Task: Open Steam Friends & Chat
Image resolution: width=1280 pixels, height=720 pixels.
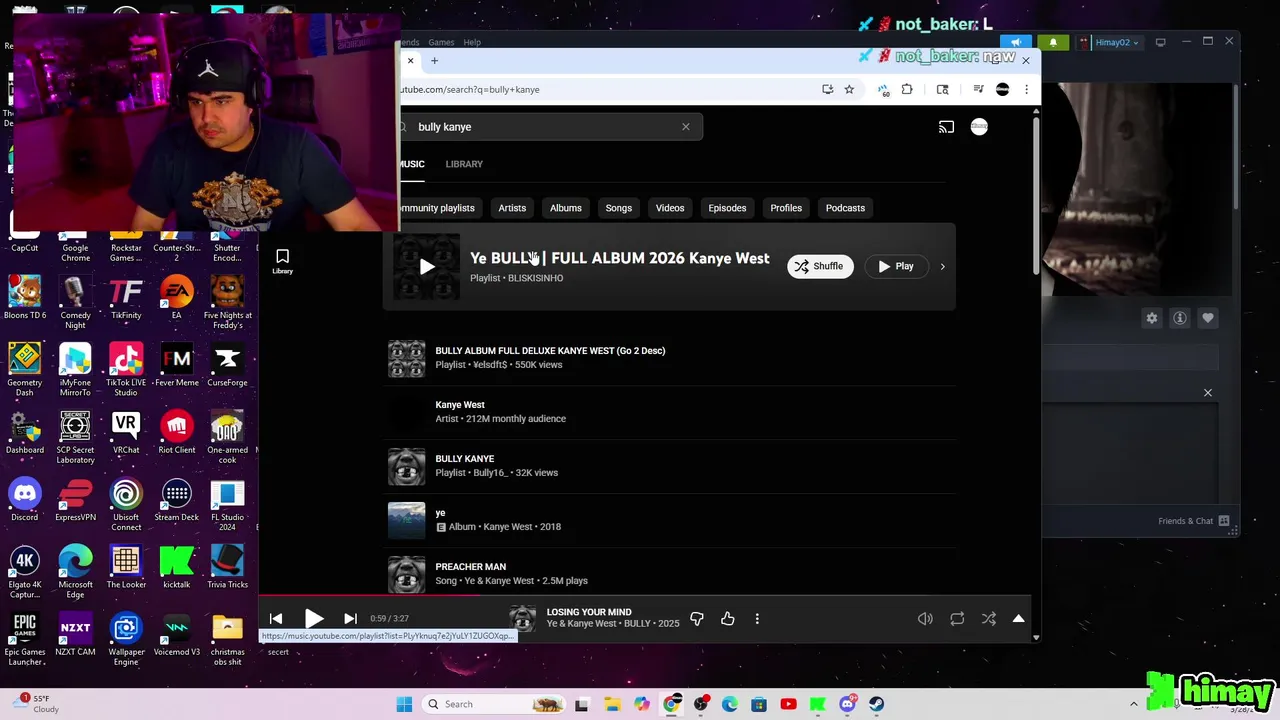Action: pyautogui.click(x=1195, y=521)
